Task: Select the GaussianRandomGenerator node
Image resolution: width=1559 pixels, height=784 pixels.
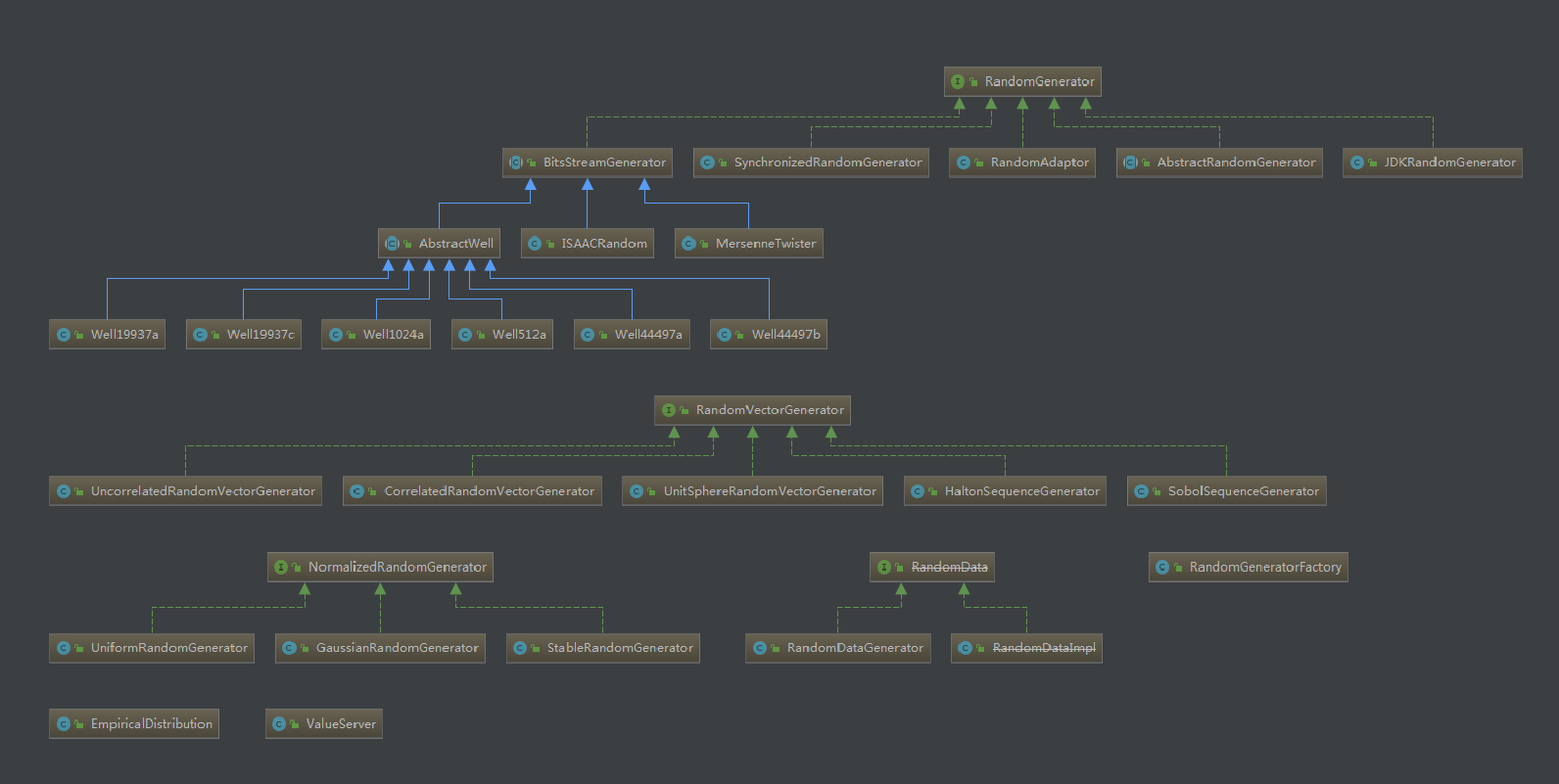Action: click(380, 648)
